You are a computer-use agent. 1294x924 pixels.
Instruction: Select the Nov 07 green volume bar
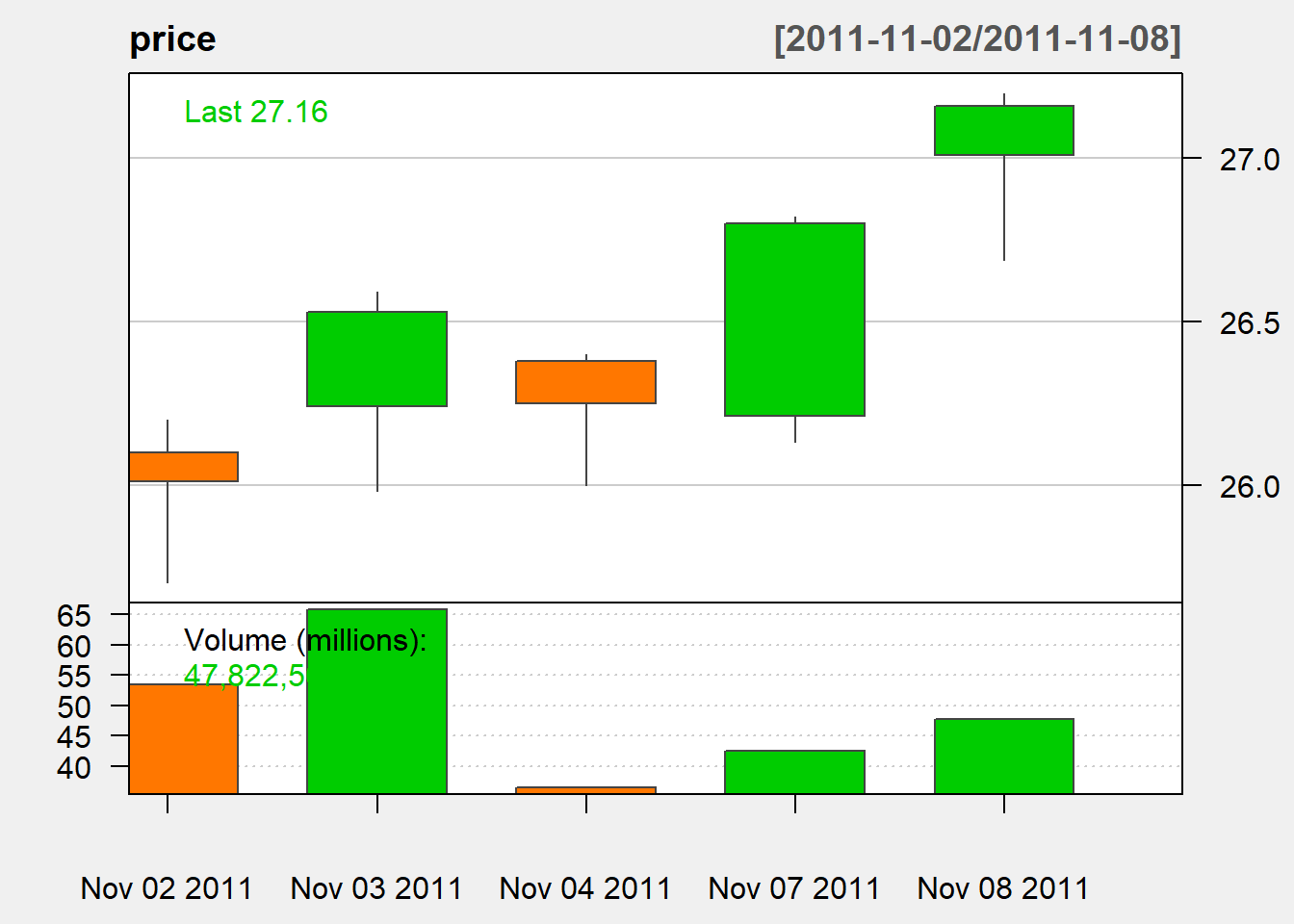point(794,772)
